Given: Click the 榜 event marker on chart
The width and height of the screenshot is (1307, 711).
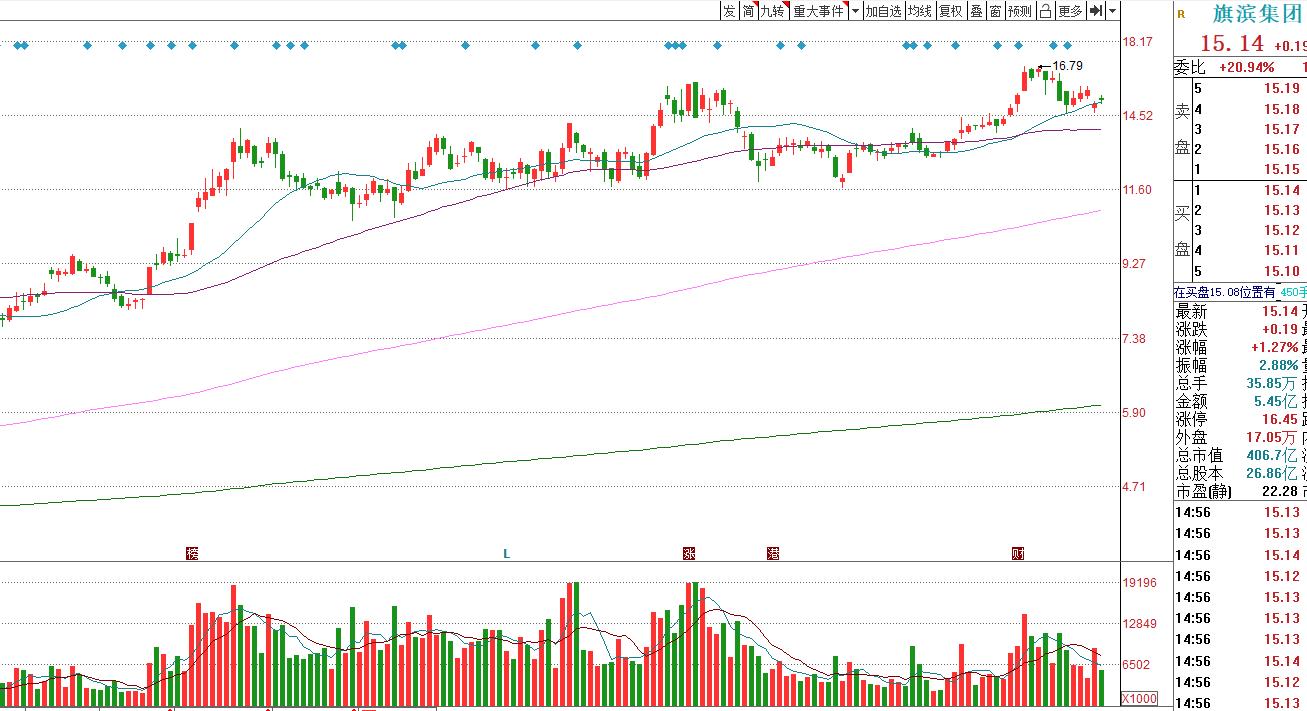Looking at the screenshot, I should click(193, 553).
